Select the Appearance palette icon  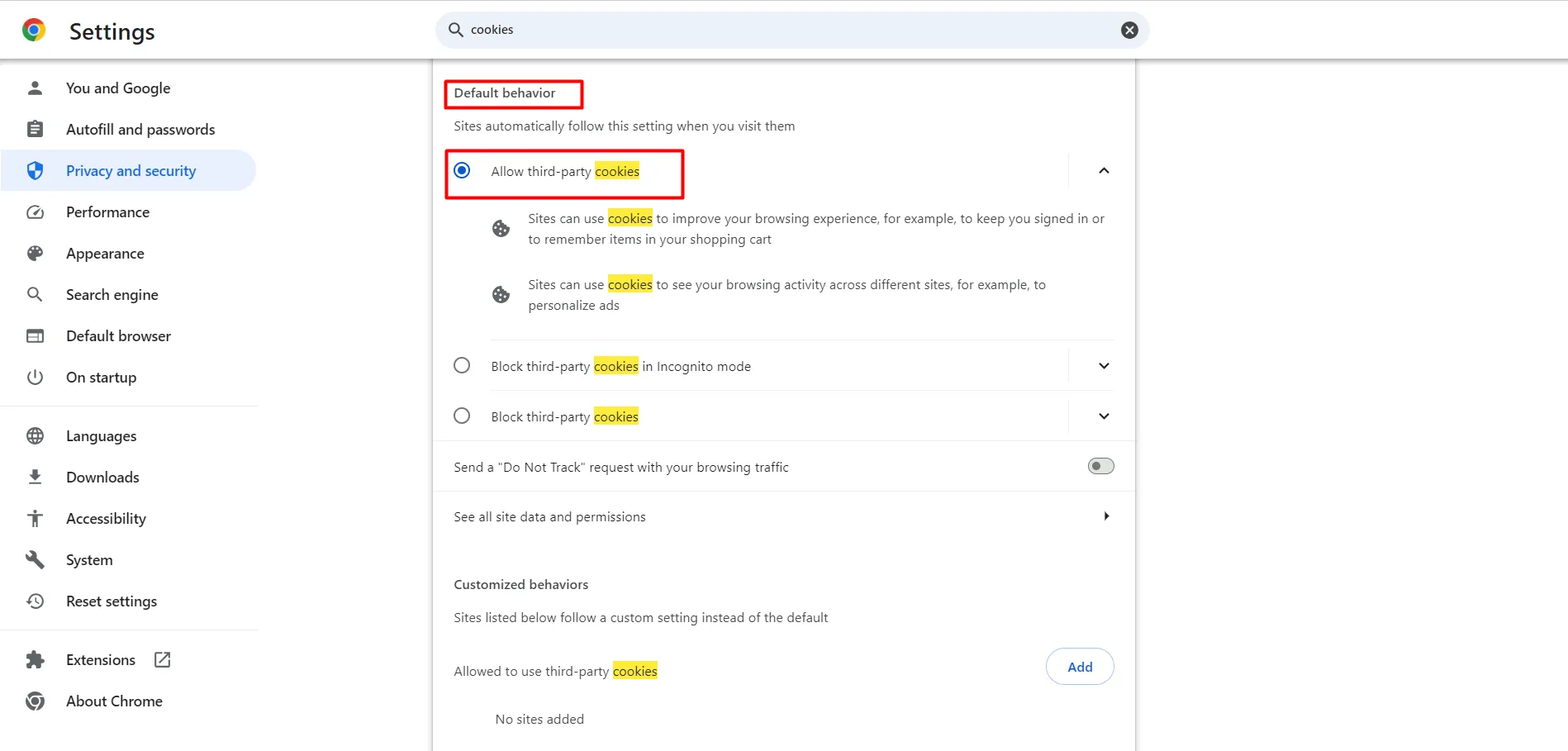point(35,253)
